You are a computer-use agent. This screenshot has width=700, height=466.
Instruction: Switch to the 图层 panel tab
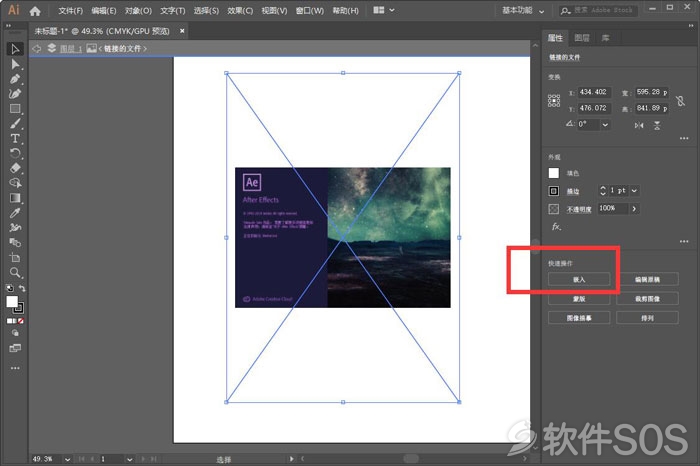(582, 38)
